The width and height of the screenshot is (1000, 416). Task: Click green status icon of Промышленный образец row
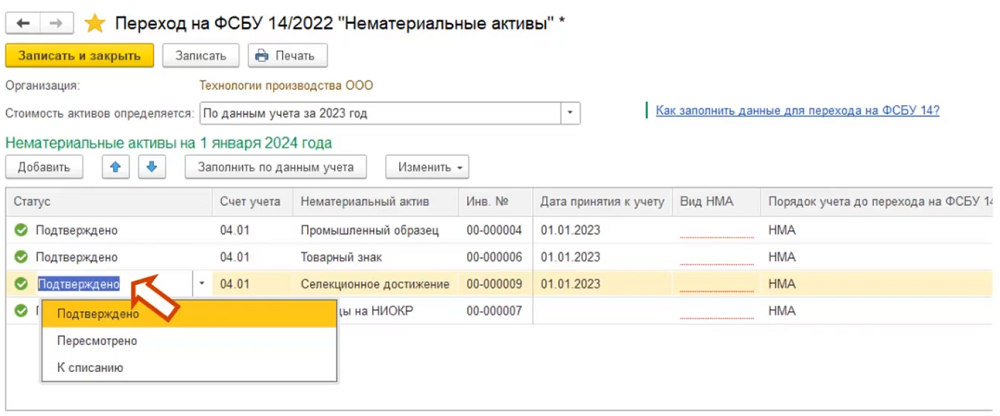pyautogui.click(x=21, y=230)
